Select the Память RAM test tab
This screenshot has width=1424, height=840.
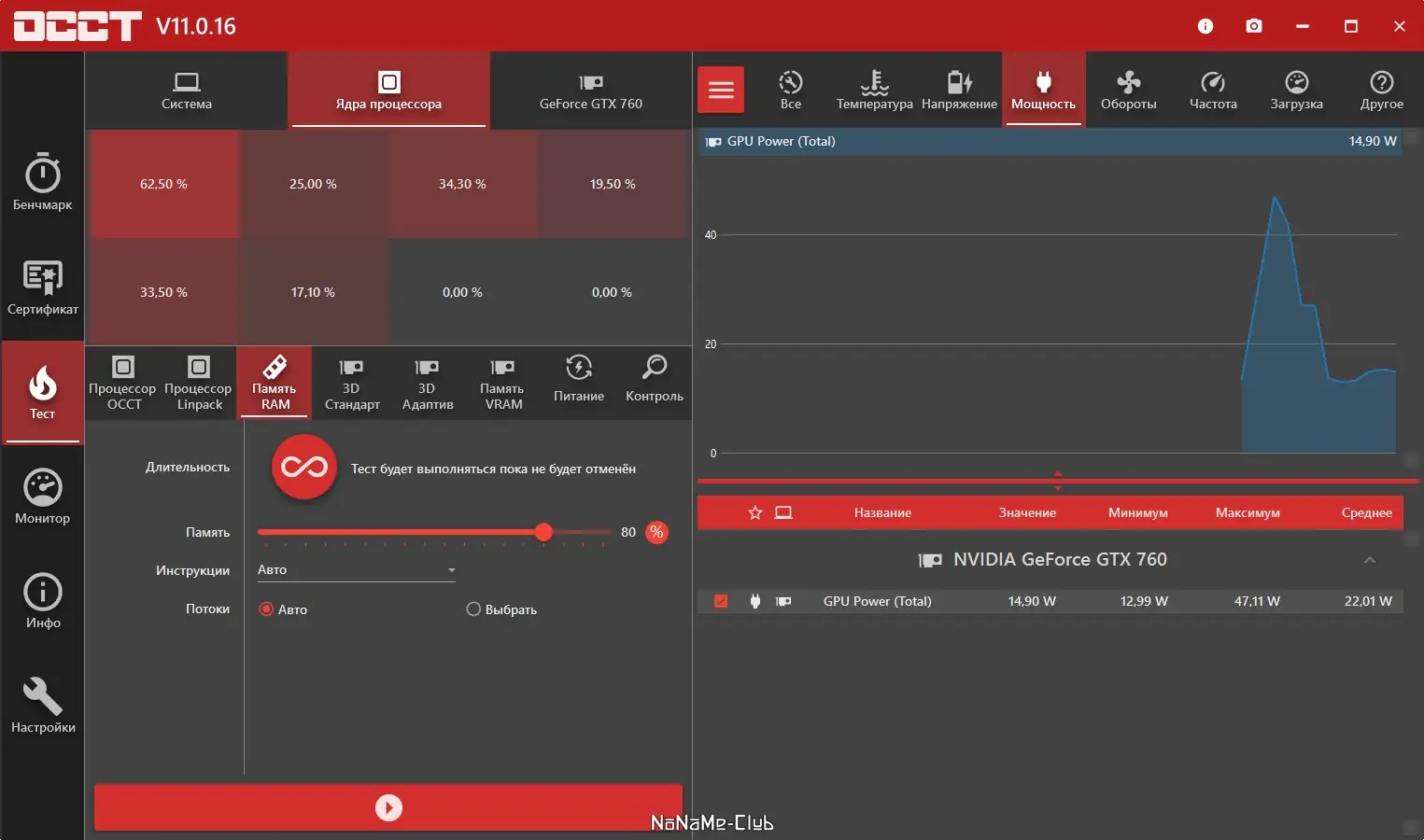click(x=275, y=383)
